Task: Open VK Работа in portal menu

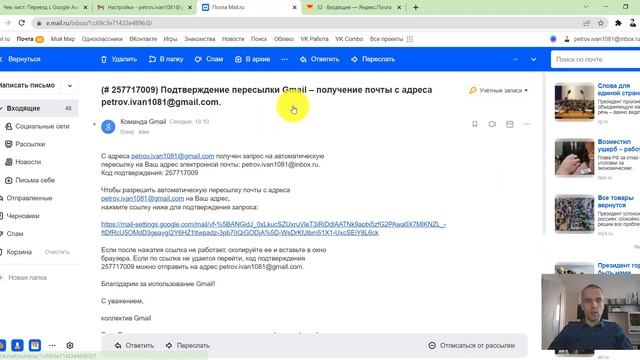Action: tap(314, 39)
